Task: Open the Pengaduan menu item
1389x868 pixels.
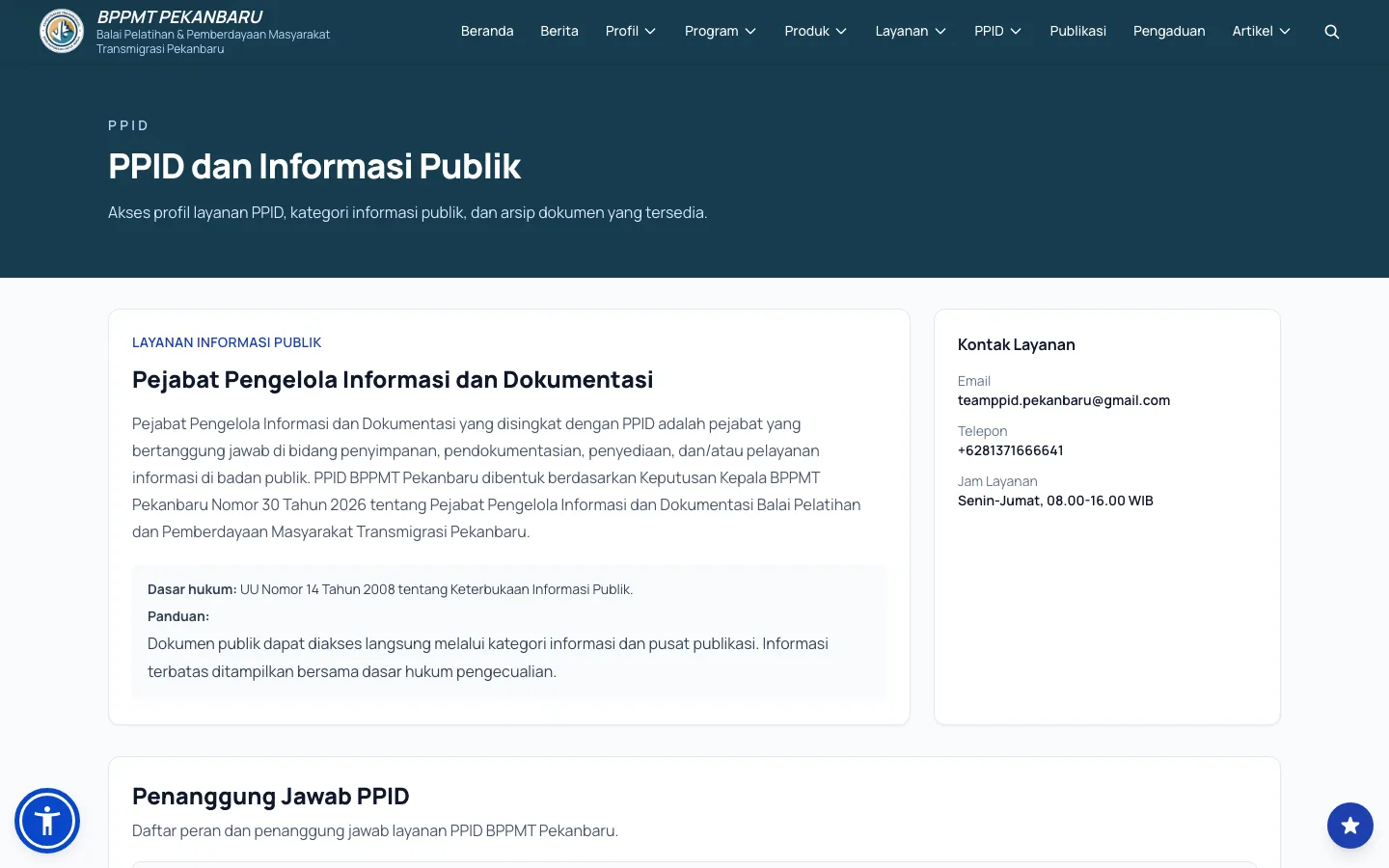Action: [x=1169, y=31]
